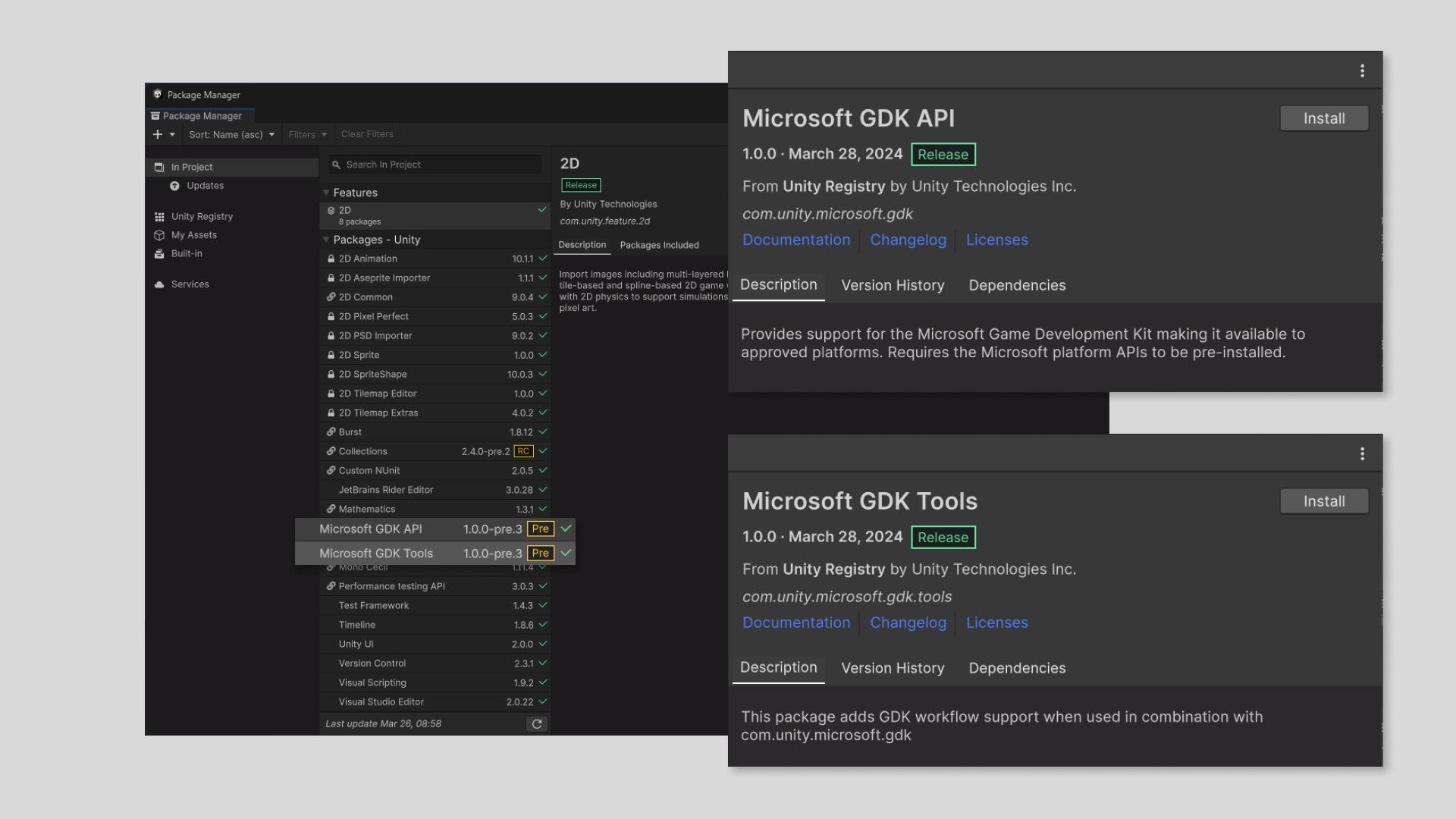
Task: Click the Services cloud icon
Action: pos(159,284)
